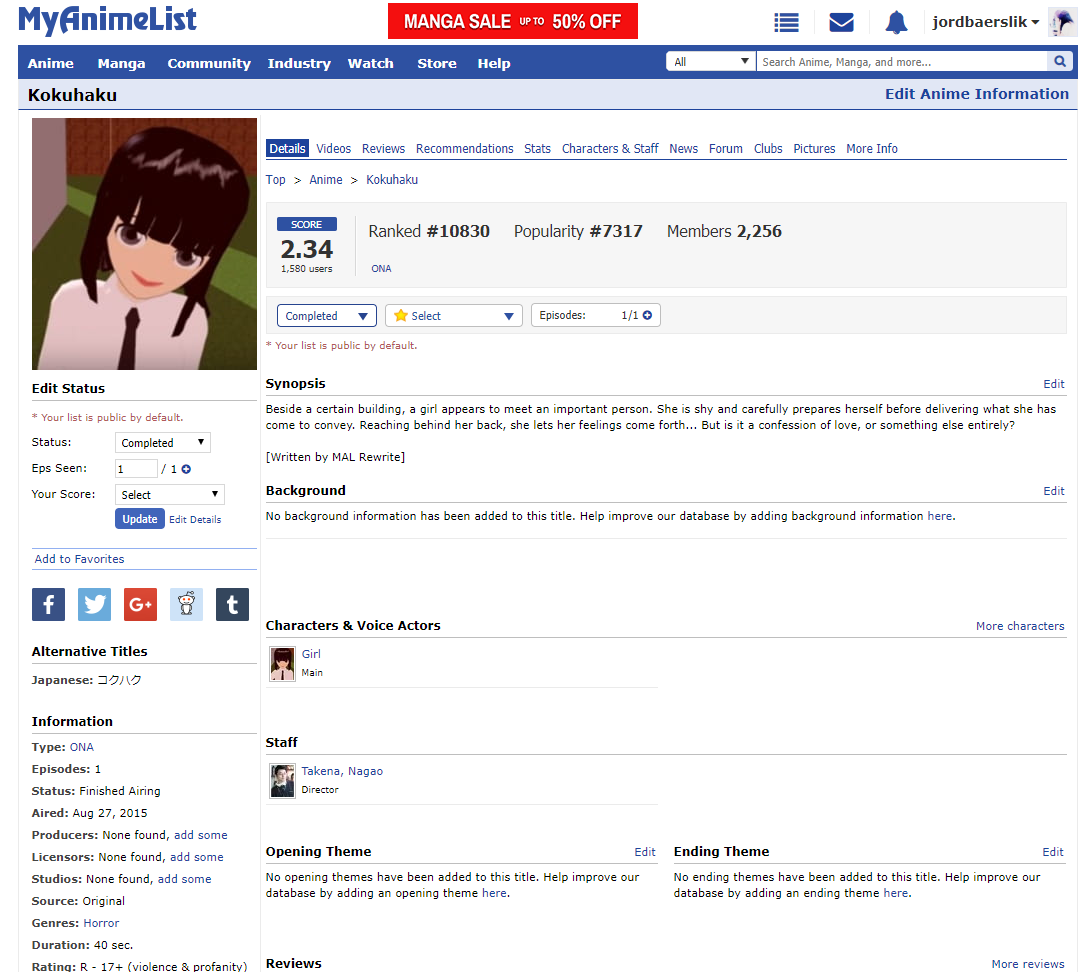Switch to the Reviews tab
This screenshot has width=1085, height=972.
click(x=383, y=149)
